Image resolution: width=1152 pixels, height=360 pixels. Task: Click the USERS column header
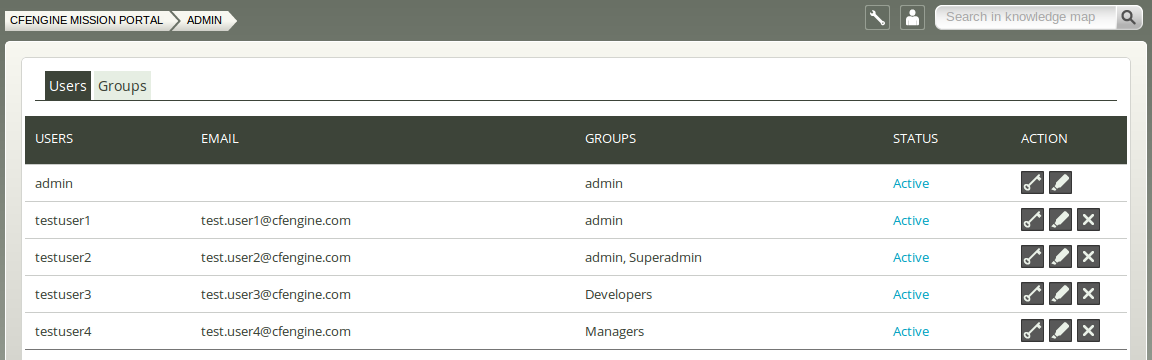tap(54, 138)
